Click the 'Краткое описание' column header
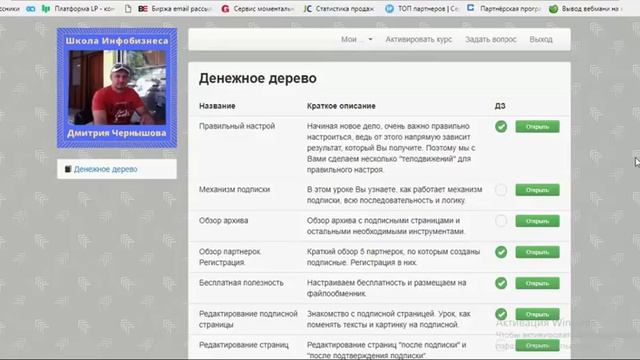Screen dimensions: 640x360 (341, 106)
